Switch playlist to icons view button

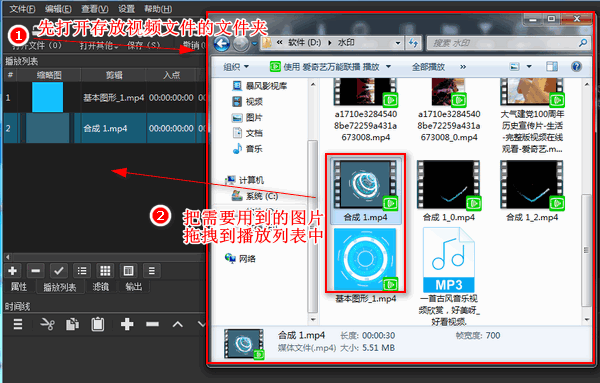click(x=128, y=271)
